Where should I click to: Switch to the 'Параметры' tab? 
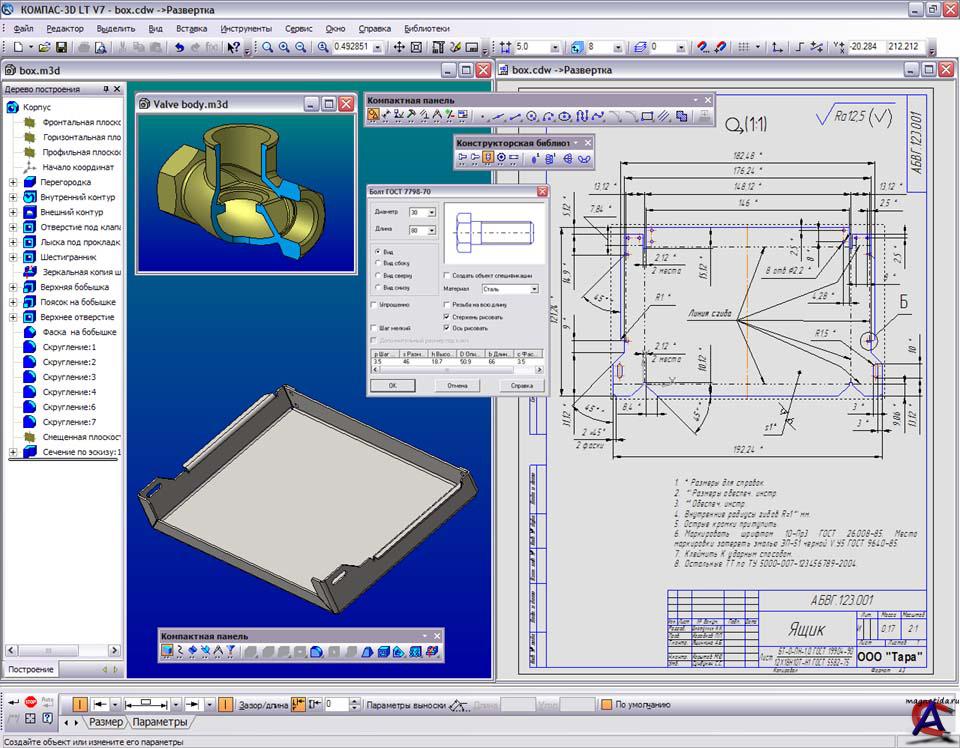(x=160, y=722)
